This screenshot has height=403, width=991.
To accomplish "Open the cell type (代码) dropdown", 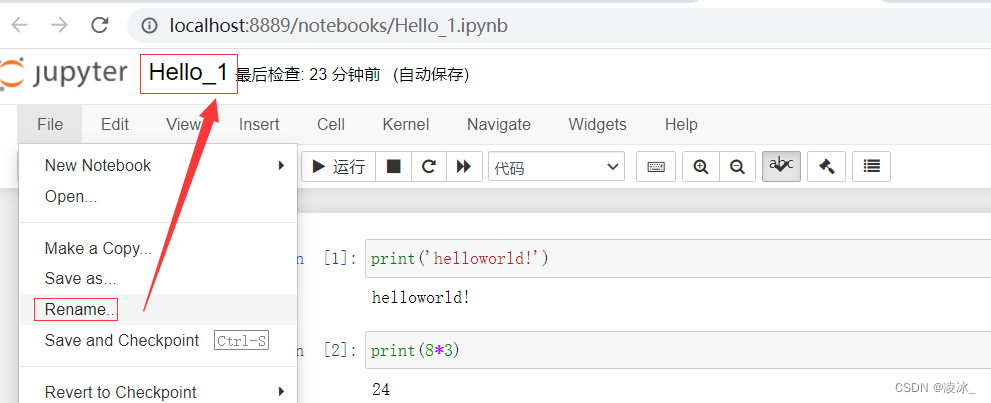I will coord(556,167).
